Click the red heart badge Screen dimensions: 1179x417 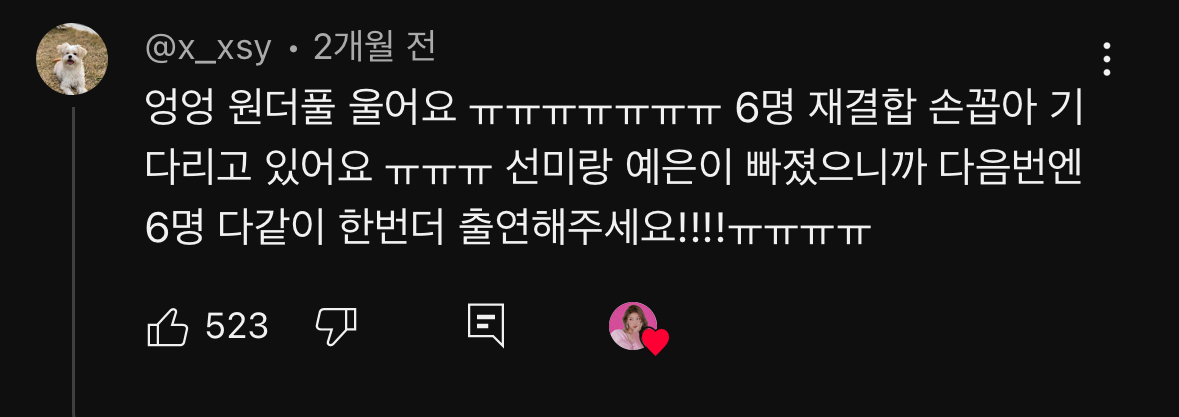(x=655, y=343)
